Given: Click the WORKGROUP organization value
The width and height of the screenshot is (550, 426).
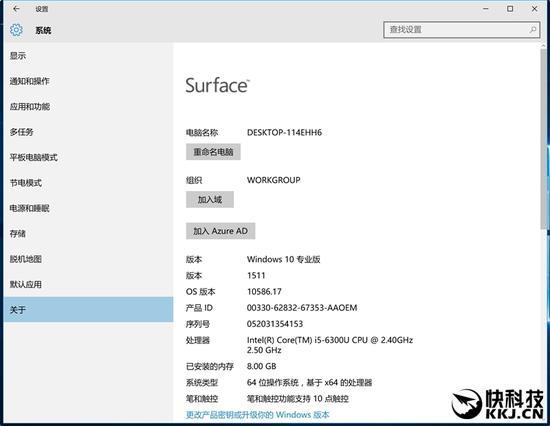Looking at the screenshot, I should point(274,180).
